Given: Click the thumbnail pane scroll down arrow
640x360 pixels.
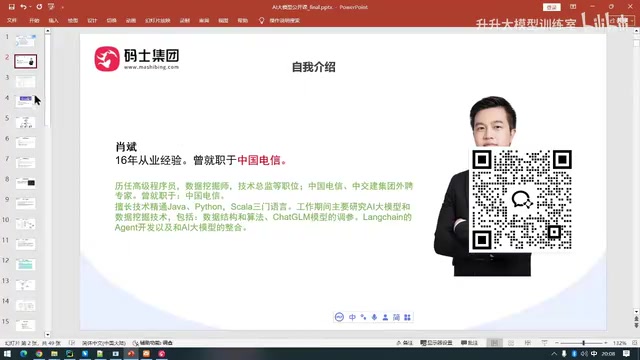Looking at the screenshot, I should pyautogui.click(x=48, y=335).
